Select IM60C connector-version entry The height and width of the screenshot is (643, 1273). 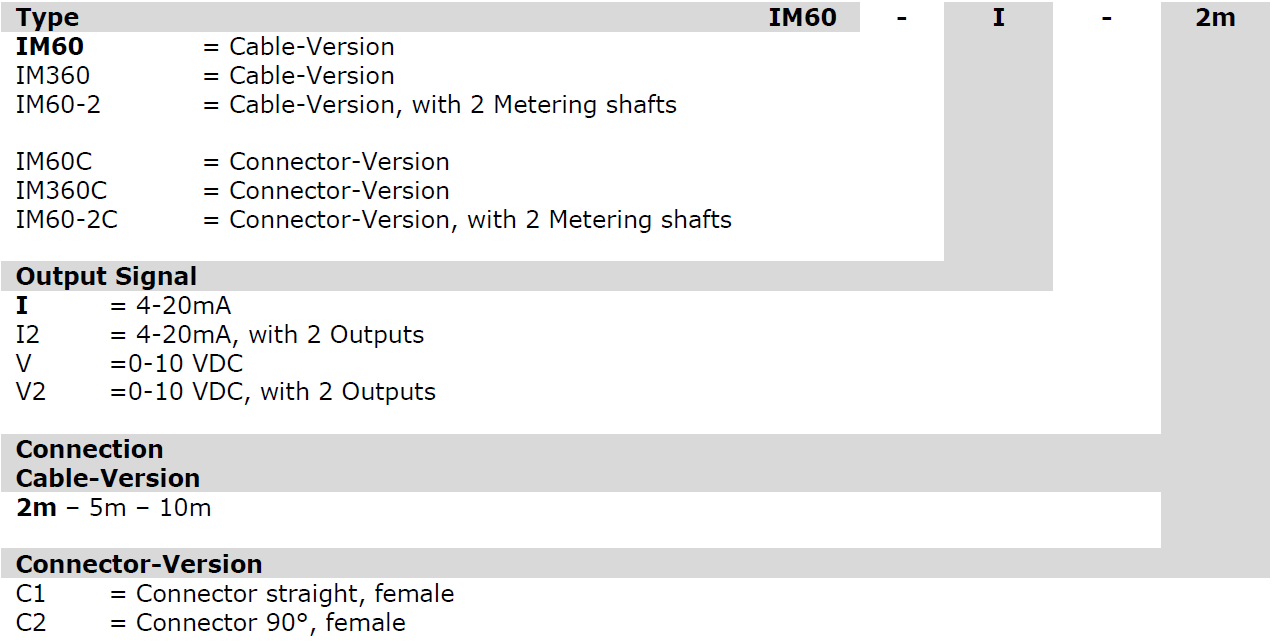[54, 162]
